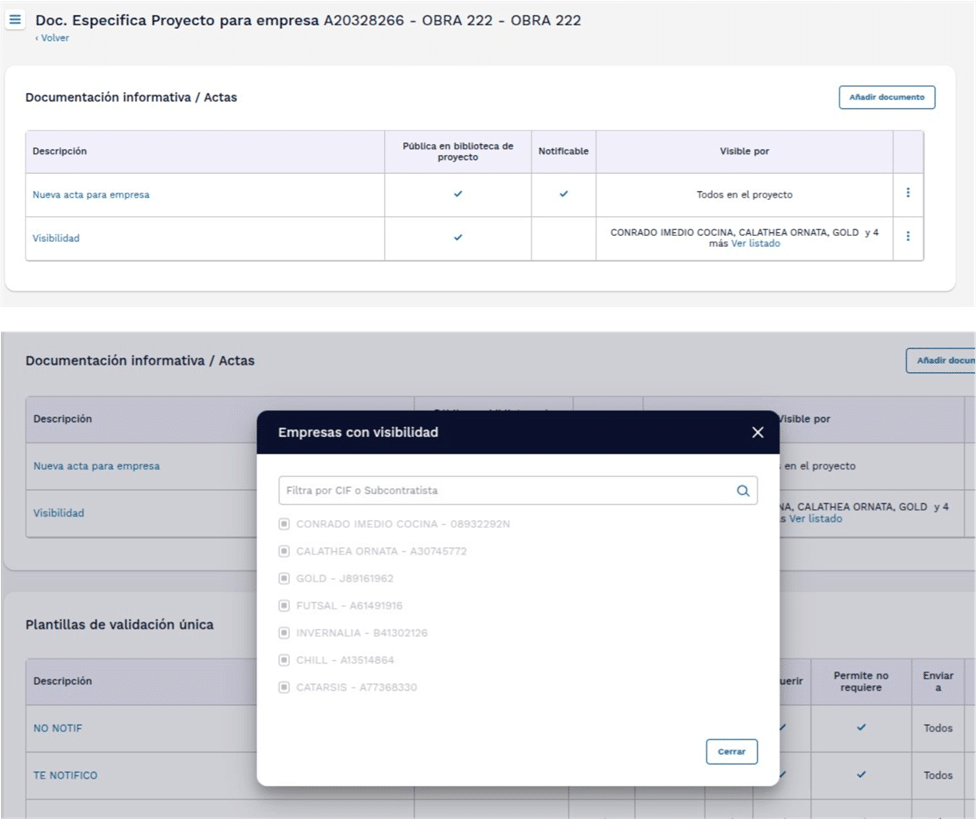This screenshot has height=819, width=976.
Task: Toggle CALATHEA ORNATA checkbox
Action: [284, 551]
